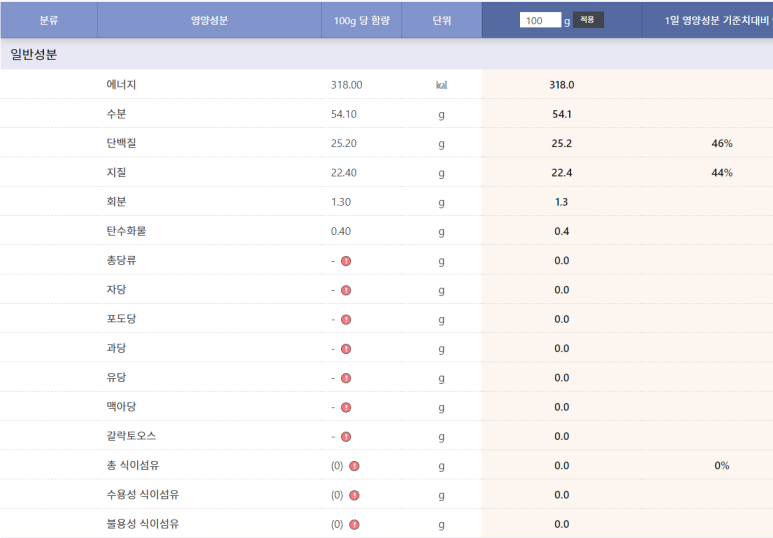This screenshot has height=538, width=773.
Task: Click the 갈락토오스 nutrient label
Action: point(131,436)
